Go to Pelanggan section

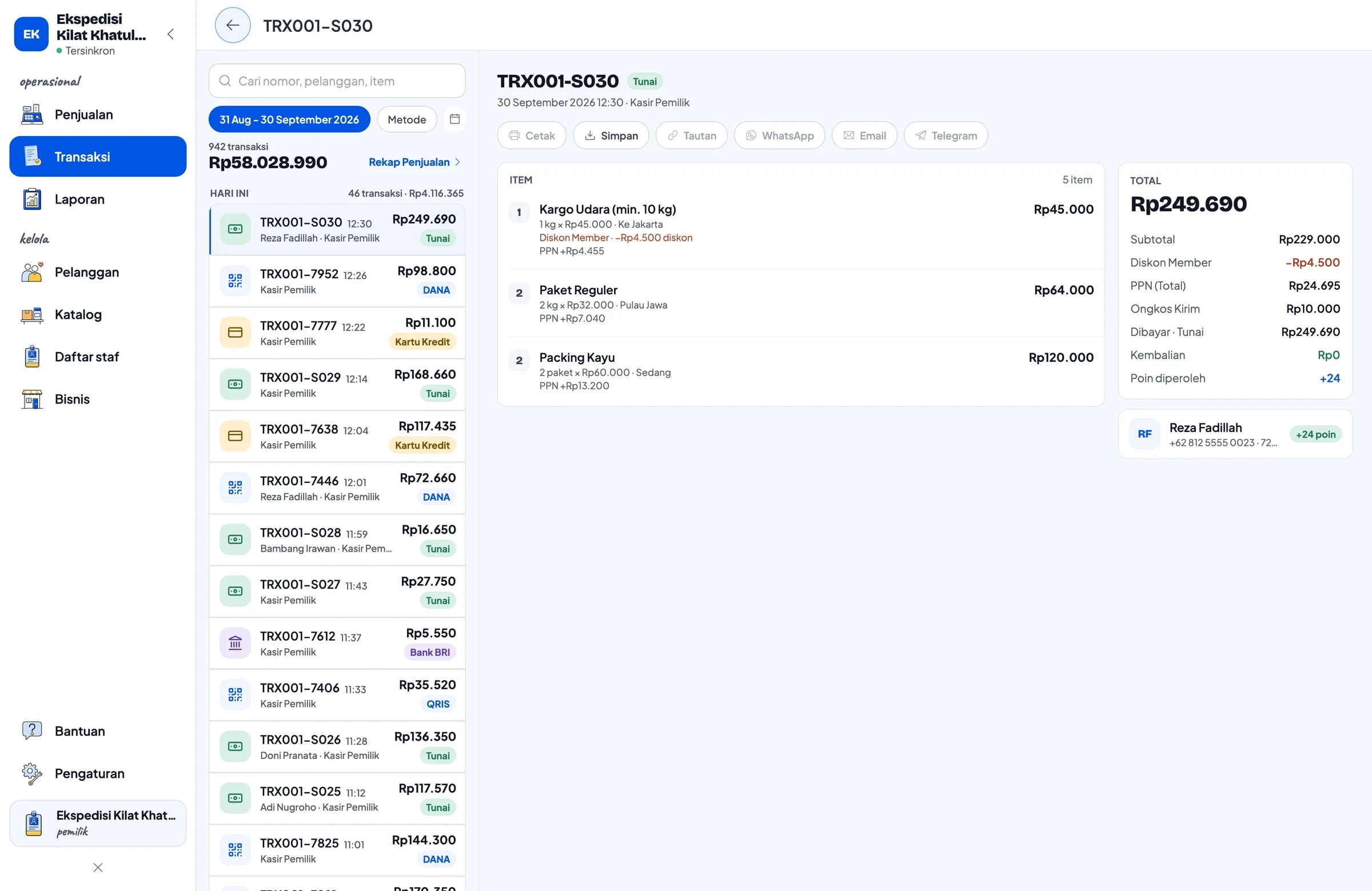[98, 272]
